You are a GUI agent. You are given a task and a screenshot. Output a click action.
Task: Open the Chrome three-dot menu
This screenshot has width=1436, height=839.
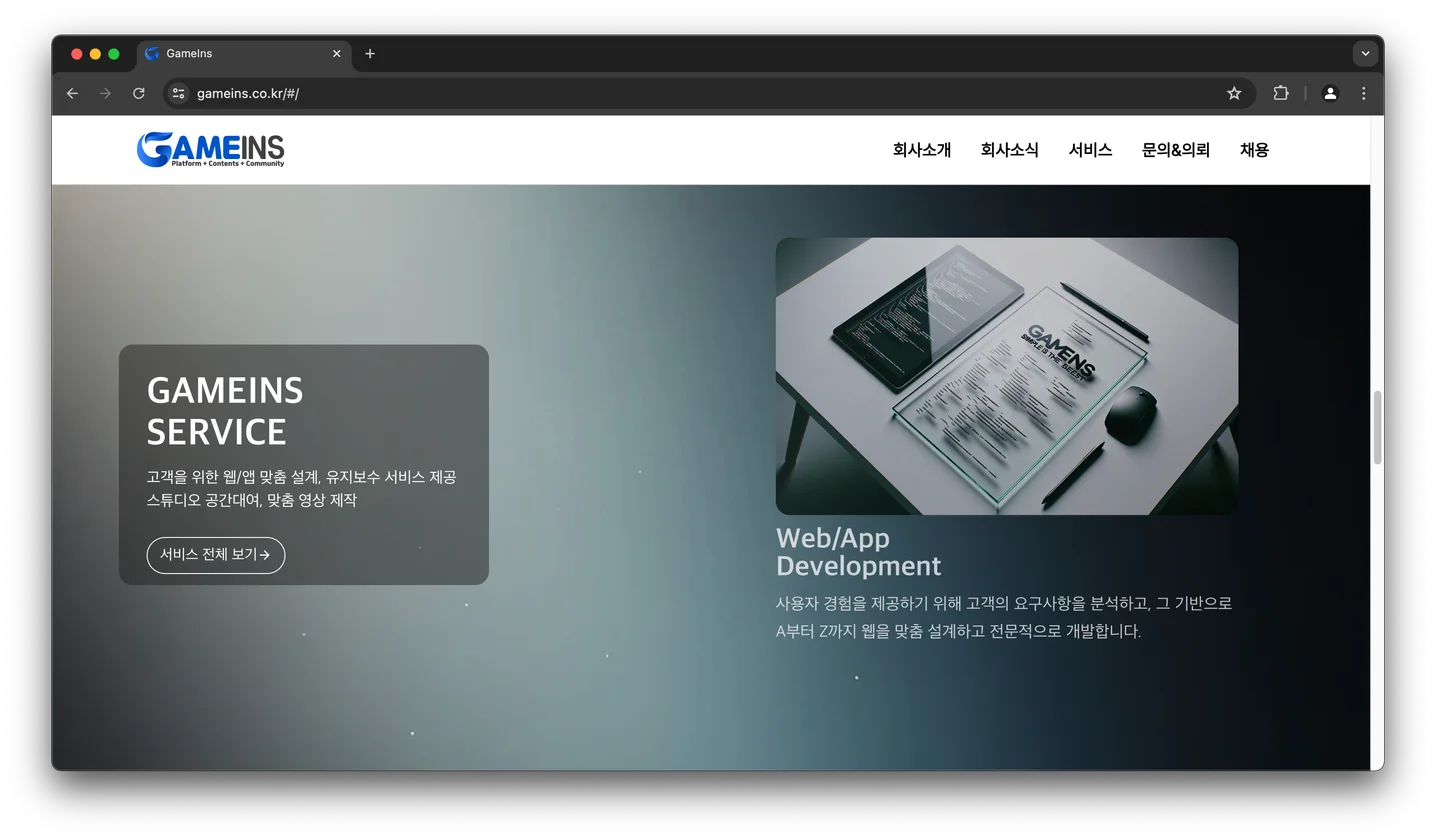[x=1364, y=93]
